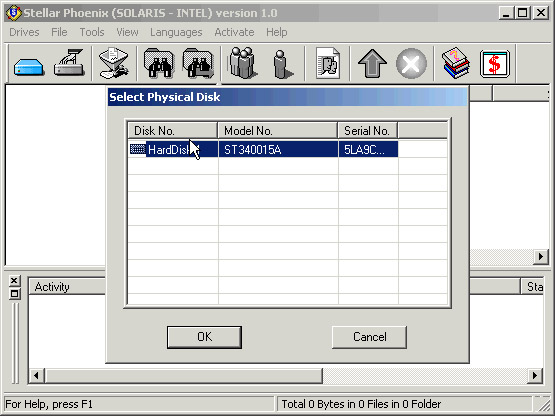The width and height of the screenshot is (555, 416).
Task: Click the small X on activity panel
Action: [x=14, y=281]
